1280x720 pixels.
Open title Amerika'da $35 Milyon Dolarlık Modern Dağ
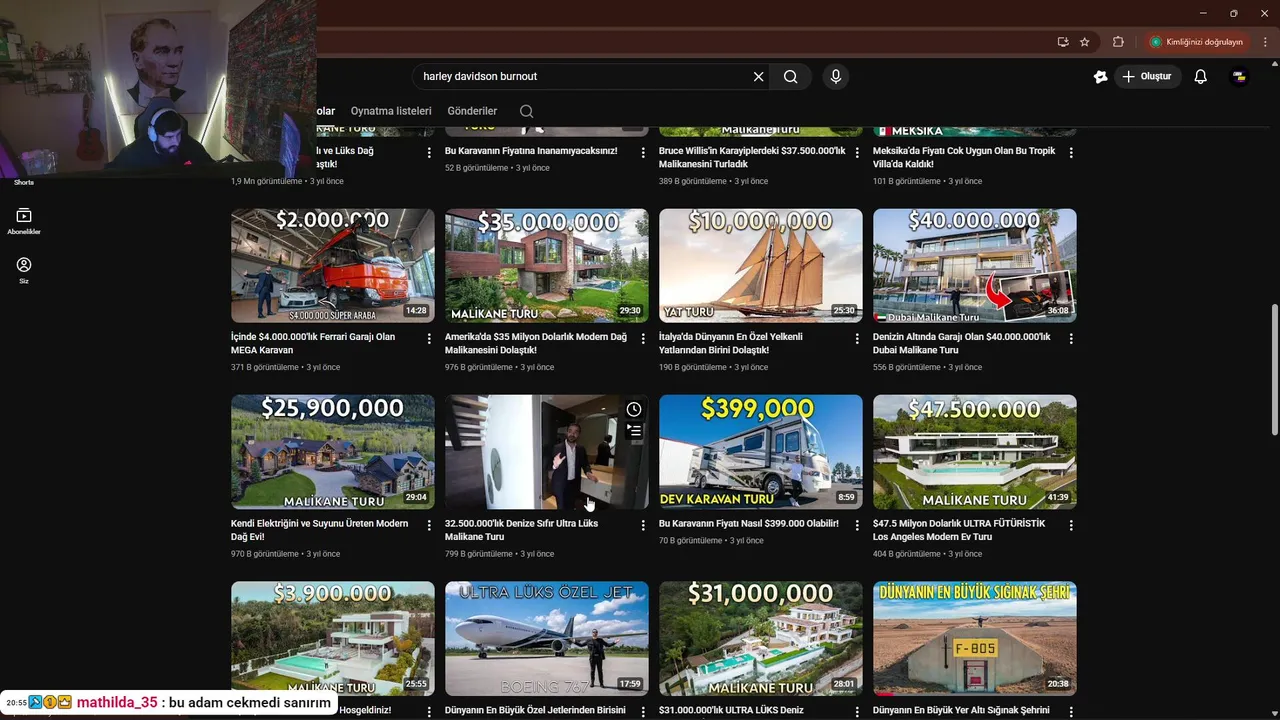pyautogui.click(x=536, y=344)
